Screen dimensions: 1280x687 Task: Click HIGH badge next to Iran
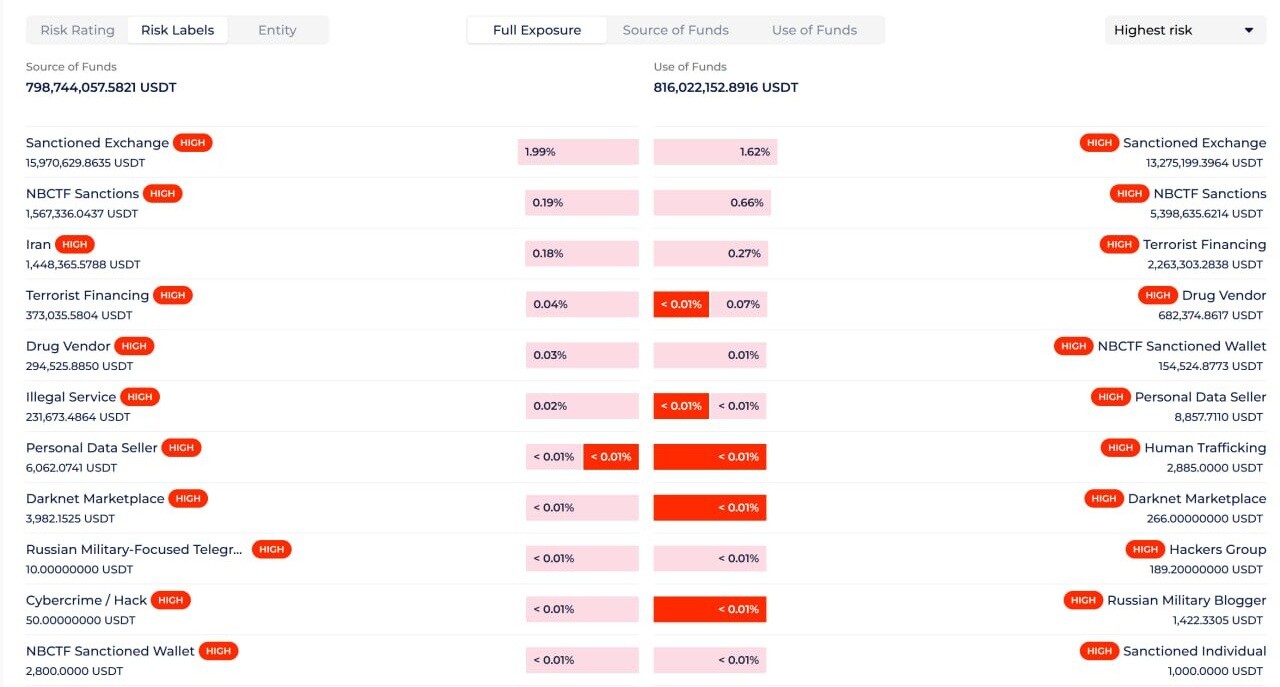coord(75,244)
